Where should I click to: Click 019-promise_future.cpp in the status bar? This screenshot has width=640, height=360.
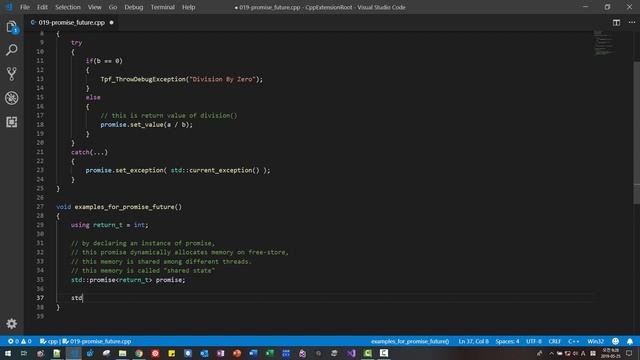tap(97, 341)
